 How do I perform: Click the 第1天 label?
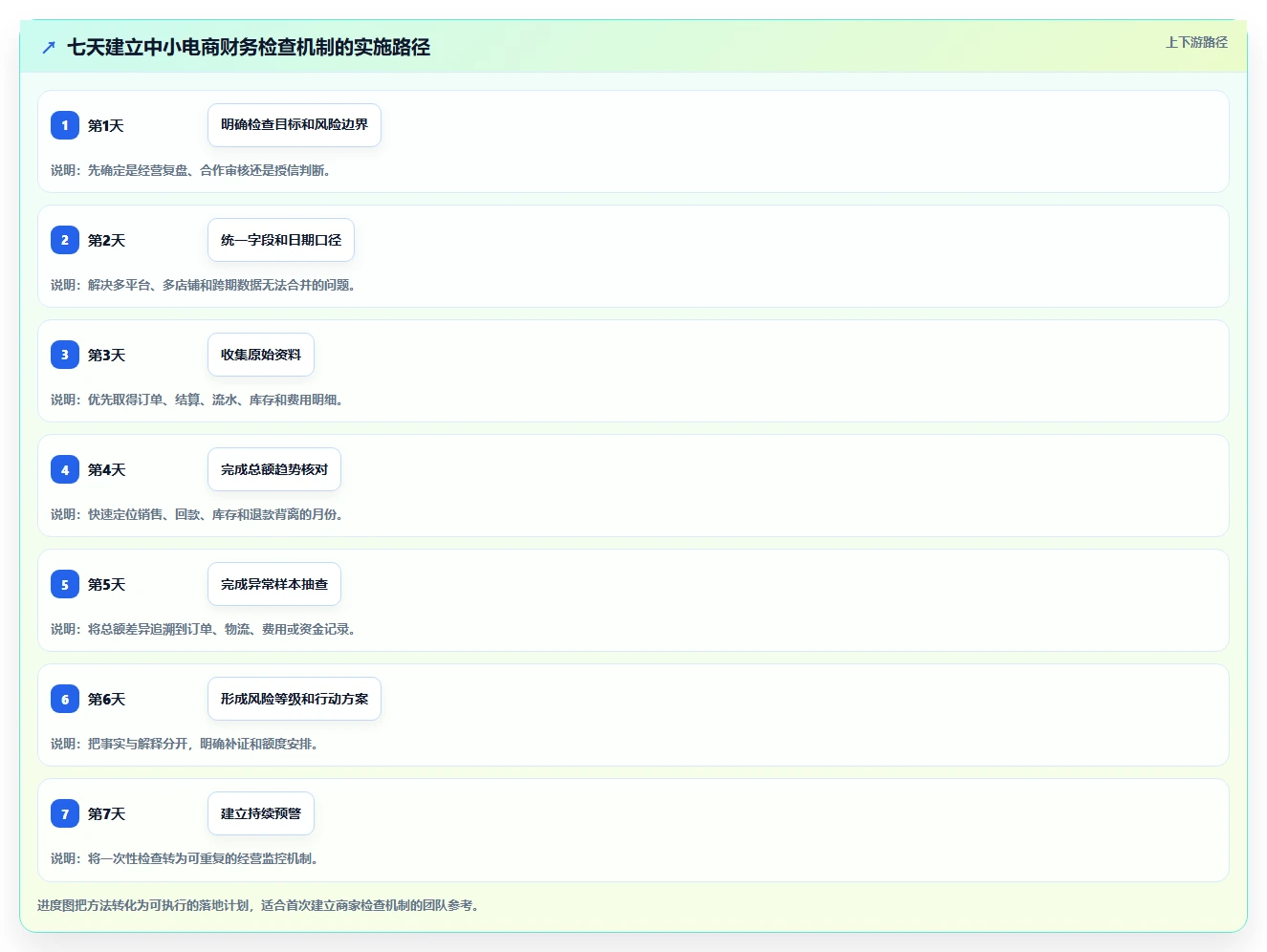point(106,125)
